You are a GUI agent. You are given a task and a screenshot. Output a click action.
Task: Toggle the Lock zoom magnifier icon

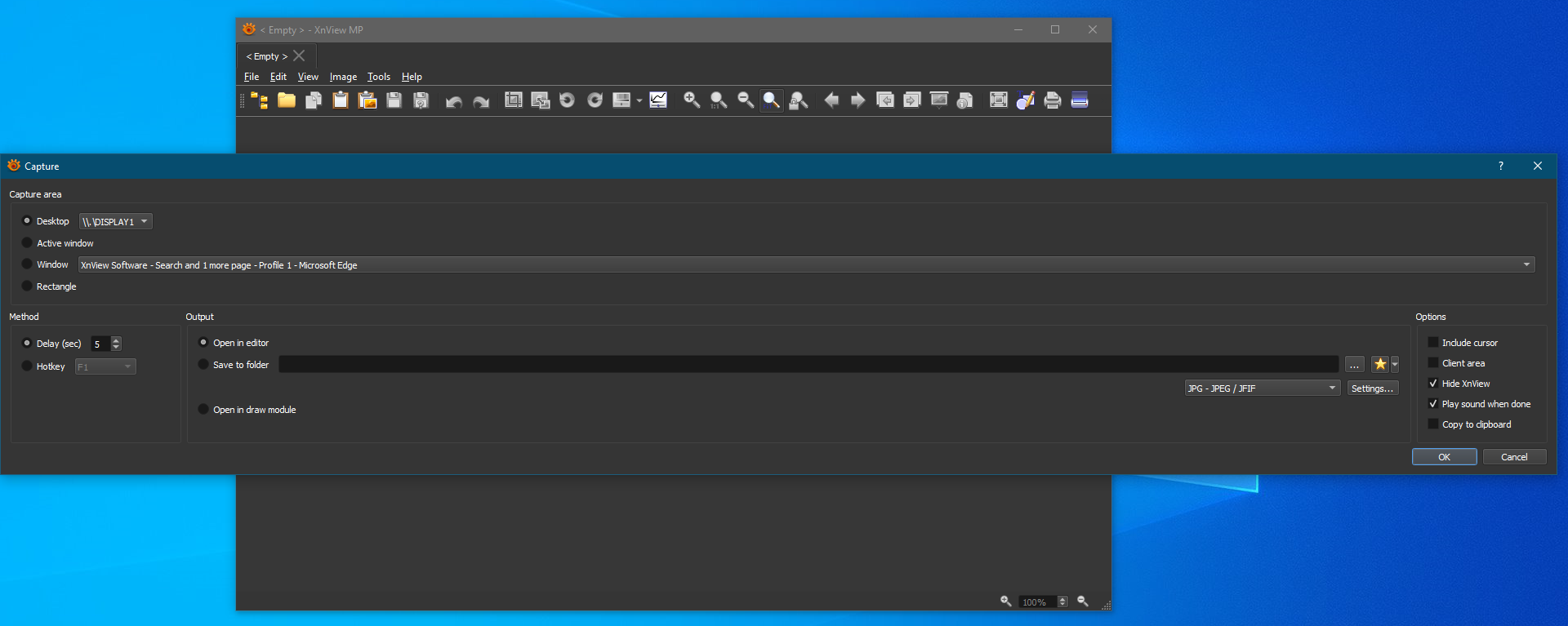[799, 100]
